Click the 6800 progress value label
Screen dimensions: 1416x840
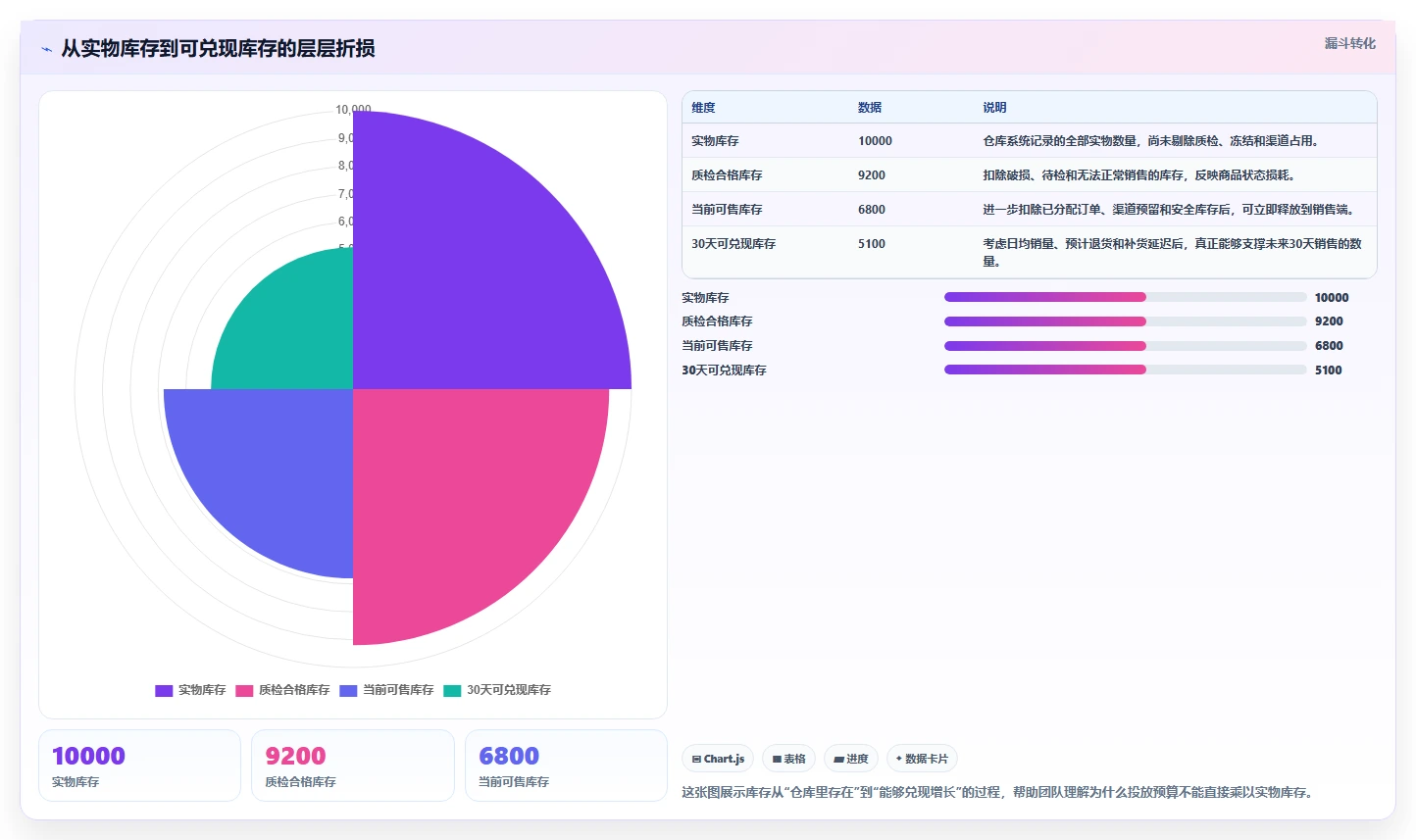[x=1329, y=346]
